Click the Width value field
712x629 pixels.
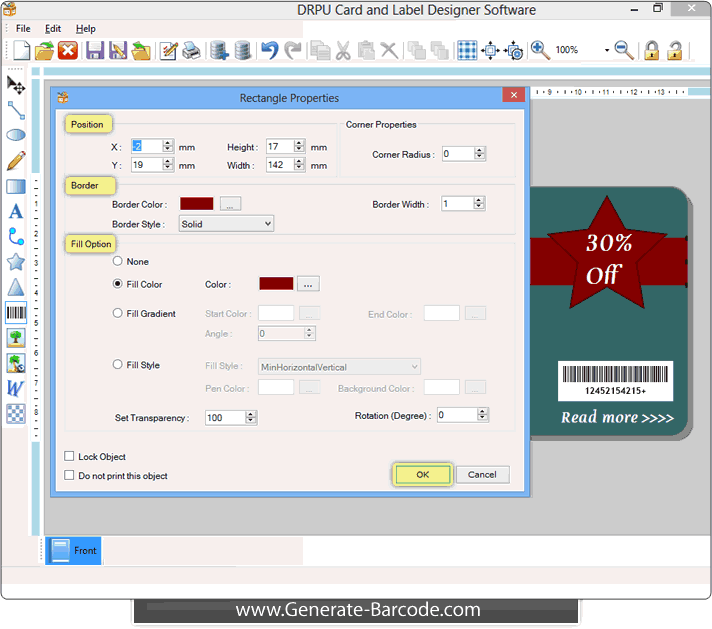click(280, 164)
